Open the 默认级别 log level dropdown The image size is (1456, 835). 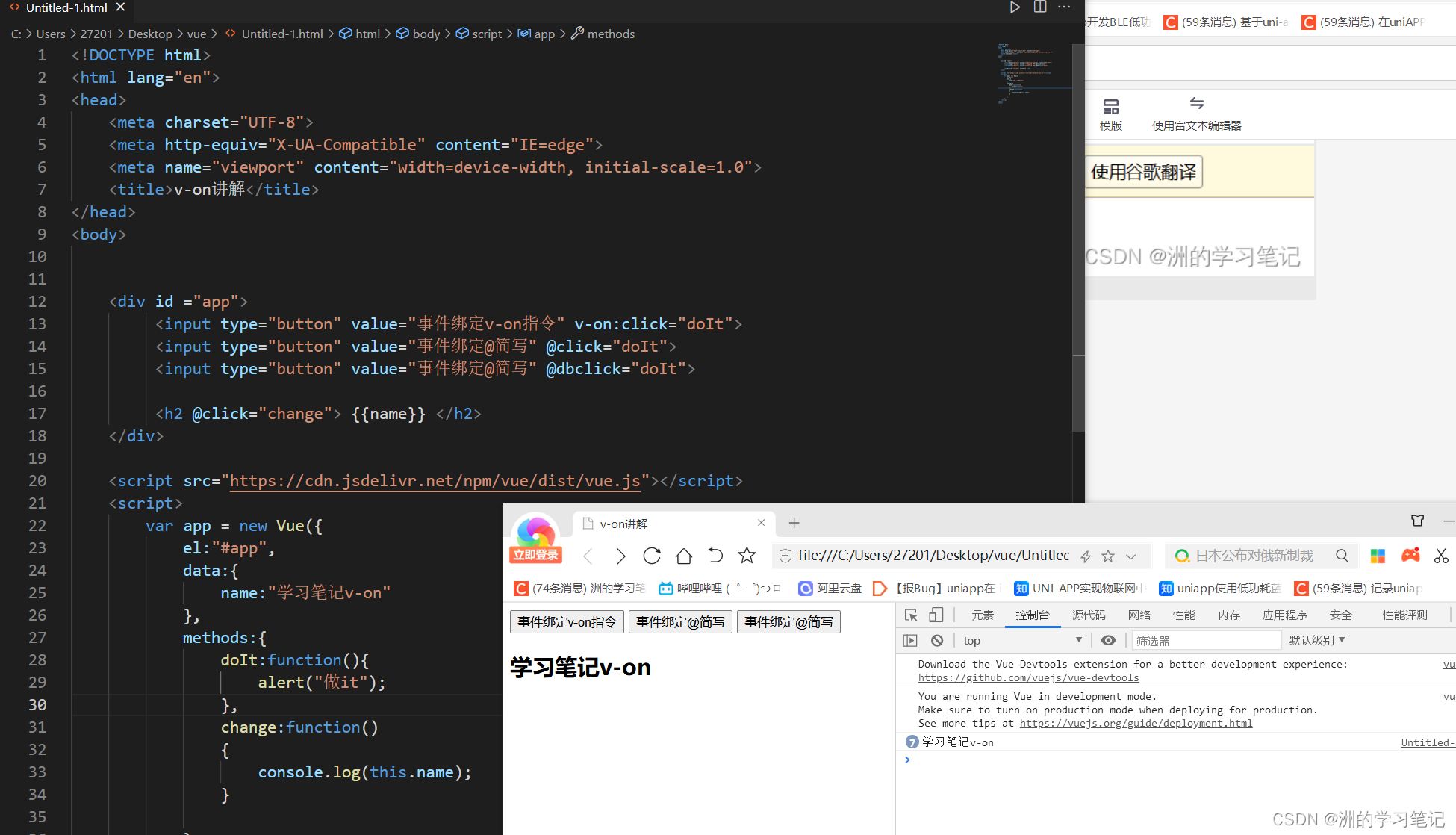(x=1317, y=640)
